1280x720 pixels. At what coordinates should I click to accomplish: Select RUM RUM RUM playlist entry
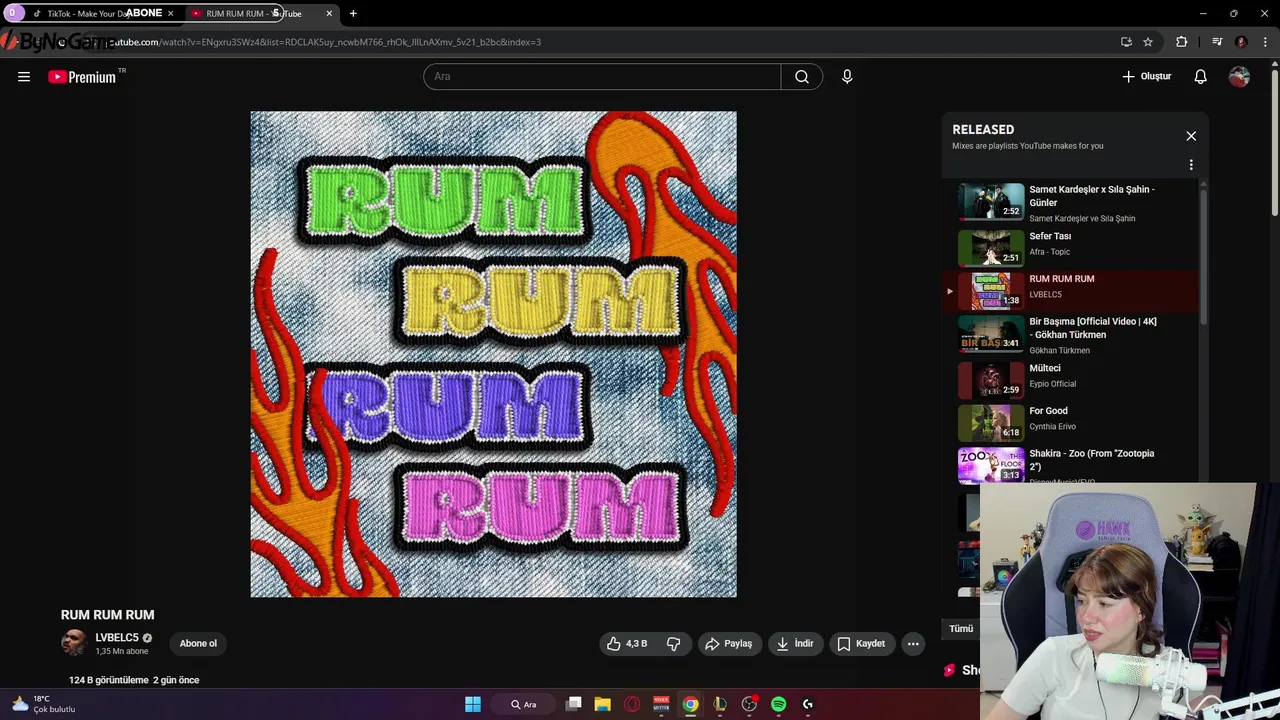[1070, 291]
